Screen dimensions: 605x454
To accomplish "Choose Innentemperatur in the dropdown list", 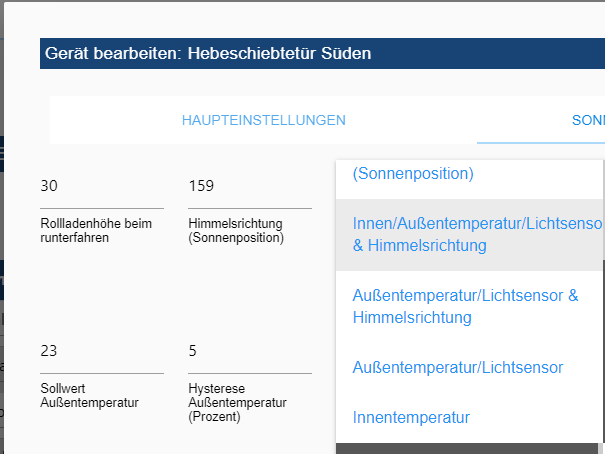I will tap(411, 417).
